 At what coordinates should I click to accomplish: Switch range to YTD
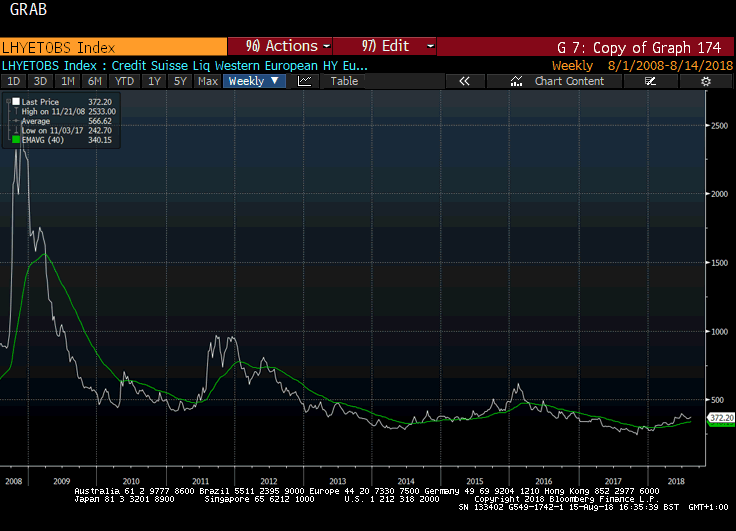click(x=124, y=81)
